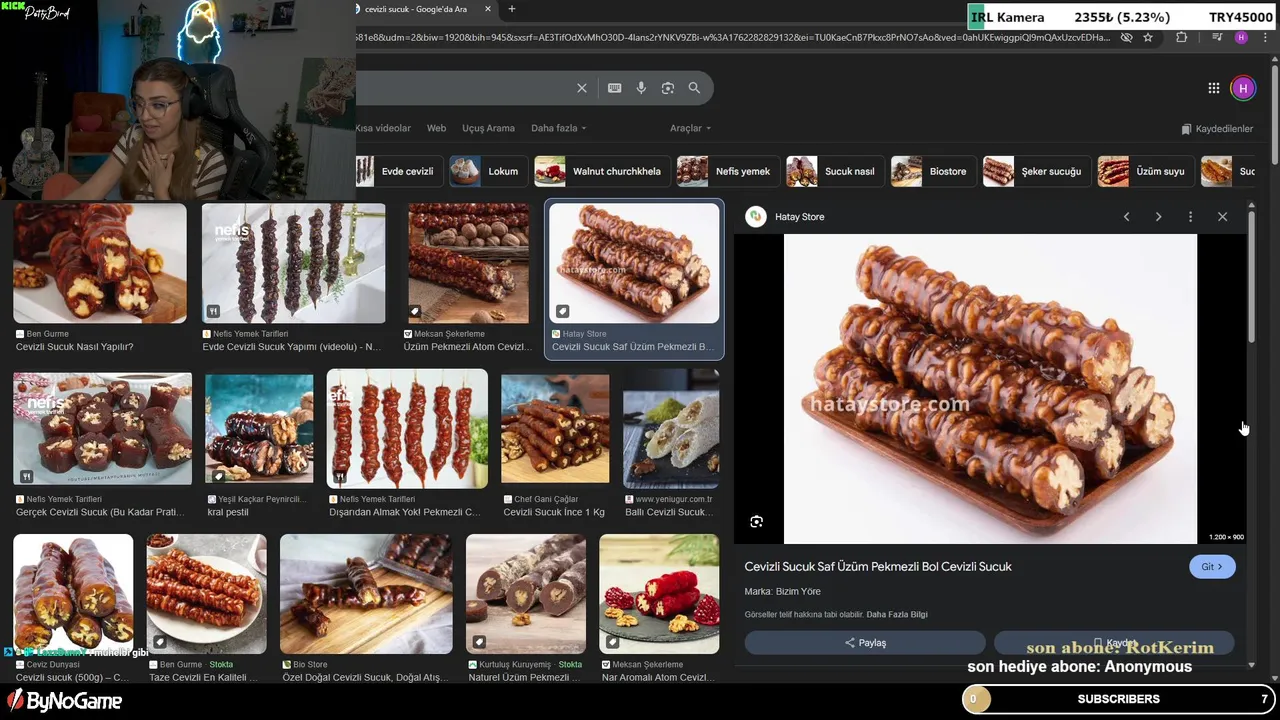Screen dimensions: 1280x720
Task: Click the 'Paylaş' share button
Action: [x=865, y=643]
